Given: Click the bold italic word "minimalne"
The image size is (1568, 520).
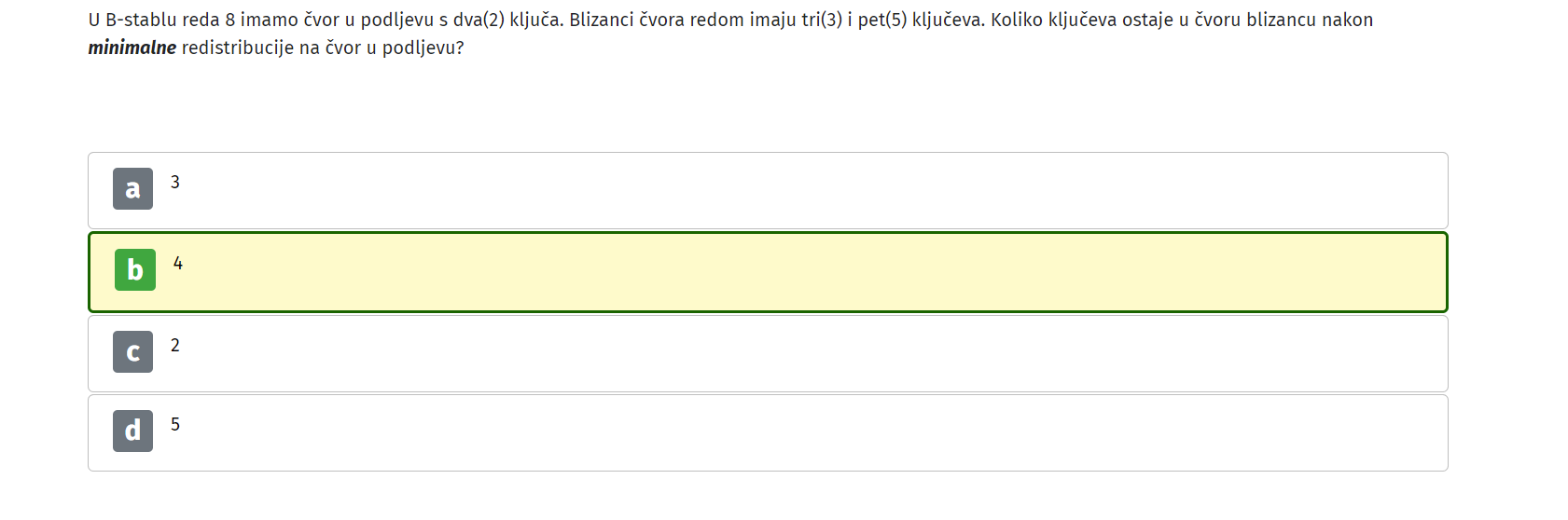Looking at the screenshot, I should [x=132, y=48].
